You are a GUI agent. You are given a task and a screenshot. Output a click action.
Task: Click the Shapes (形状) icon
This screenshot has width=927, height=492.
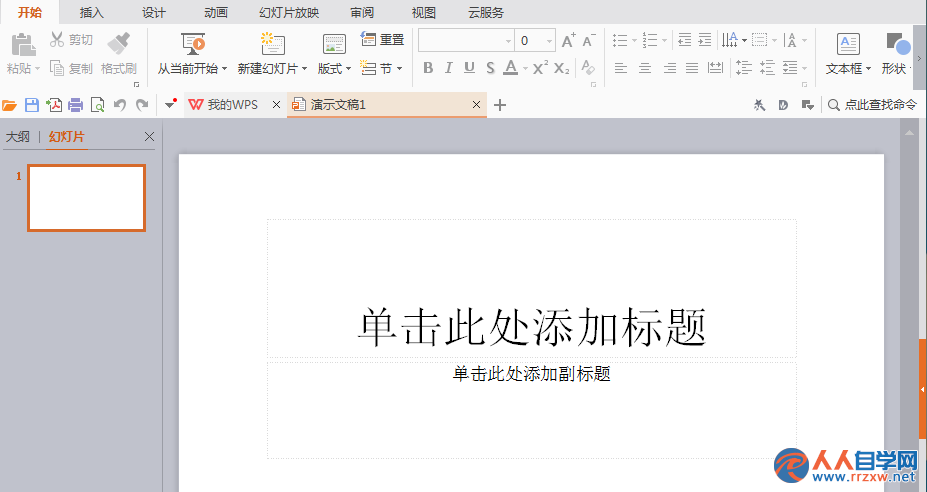[897, 44]
